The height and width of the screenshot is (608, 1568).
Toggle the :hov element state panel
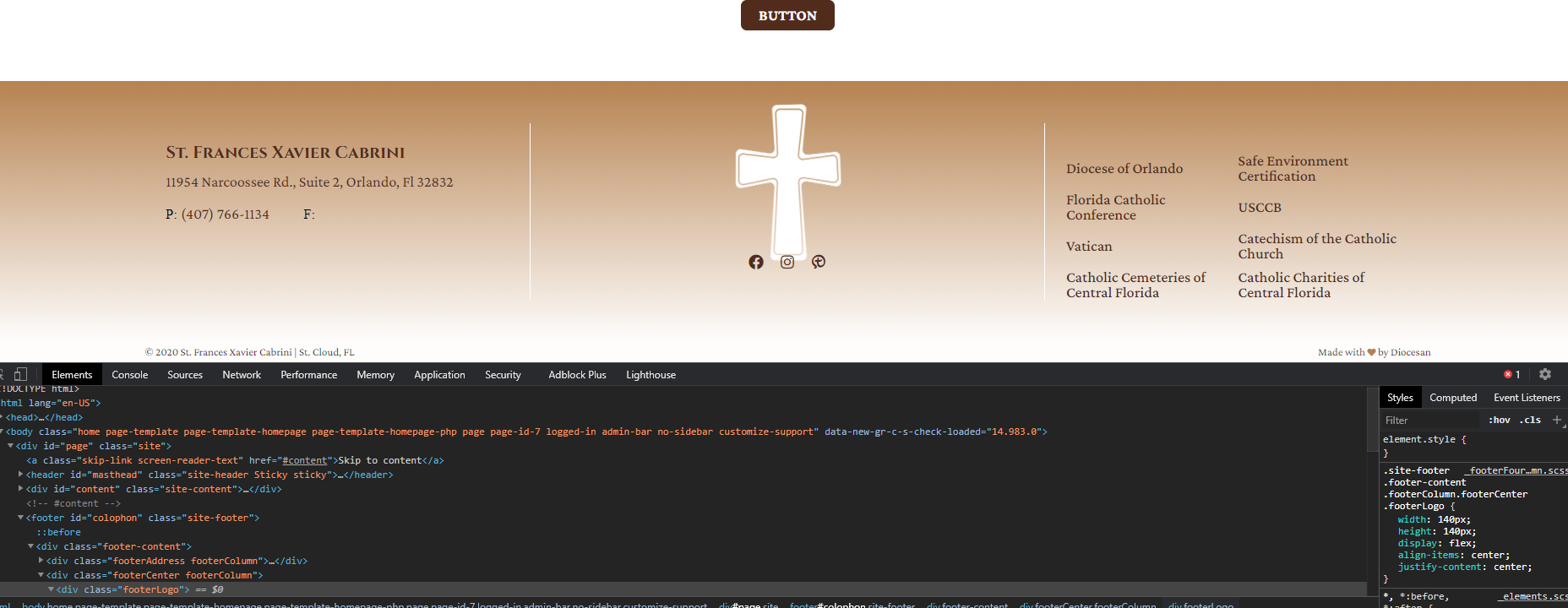(x=1500, y=420)
